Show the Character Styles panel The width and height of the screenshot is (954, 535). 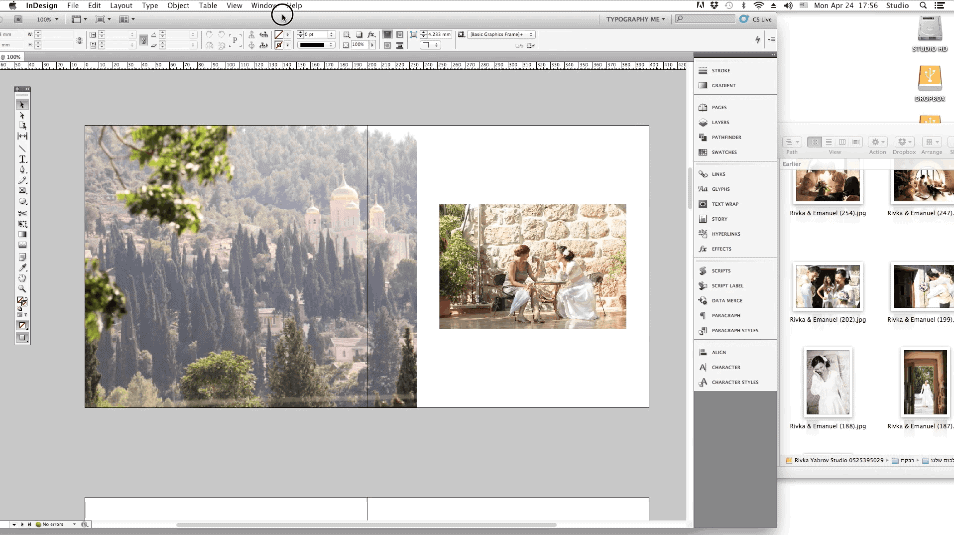(x=734, y=382)
